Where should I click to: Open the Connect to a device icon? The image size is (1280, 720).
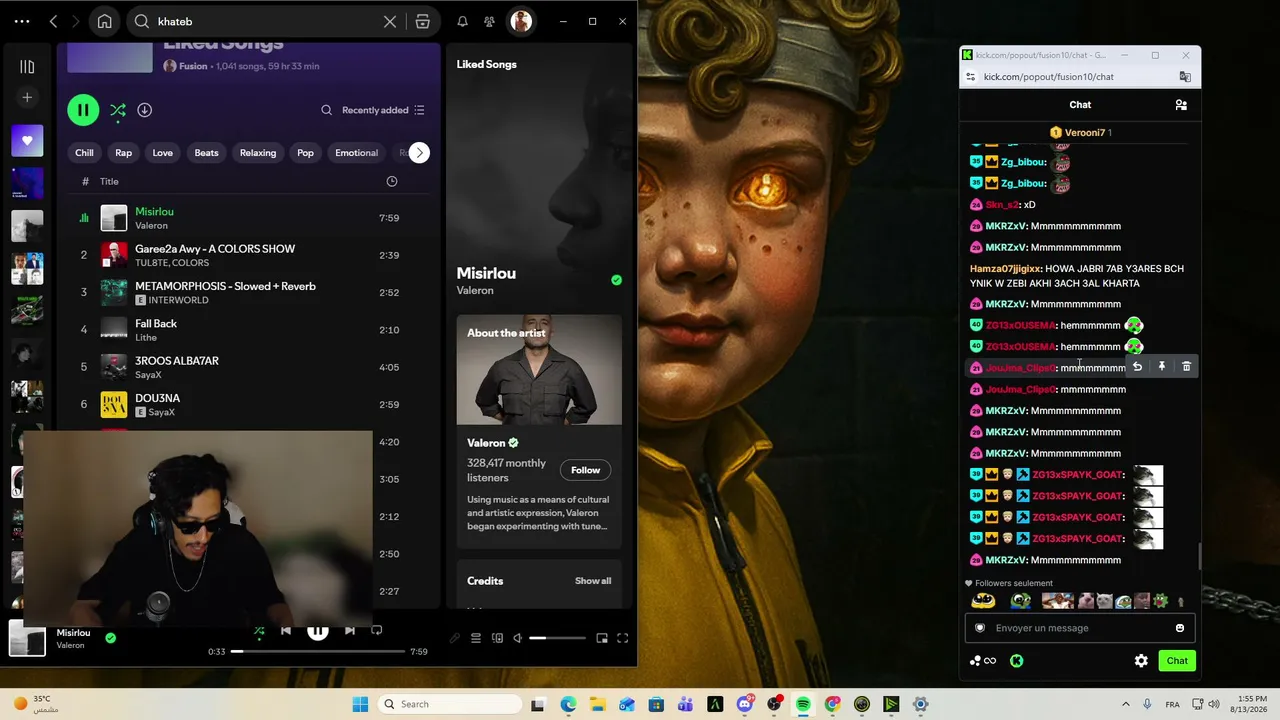click(x=497, y=638)
